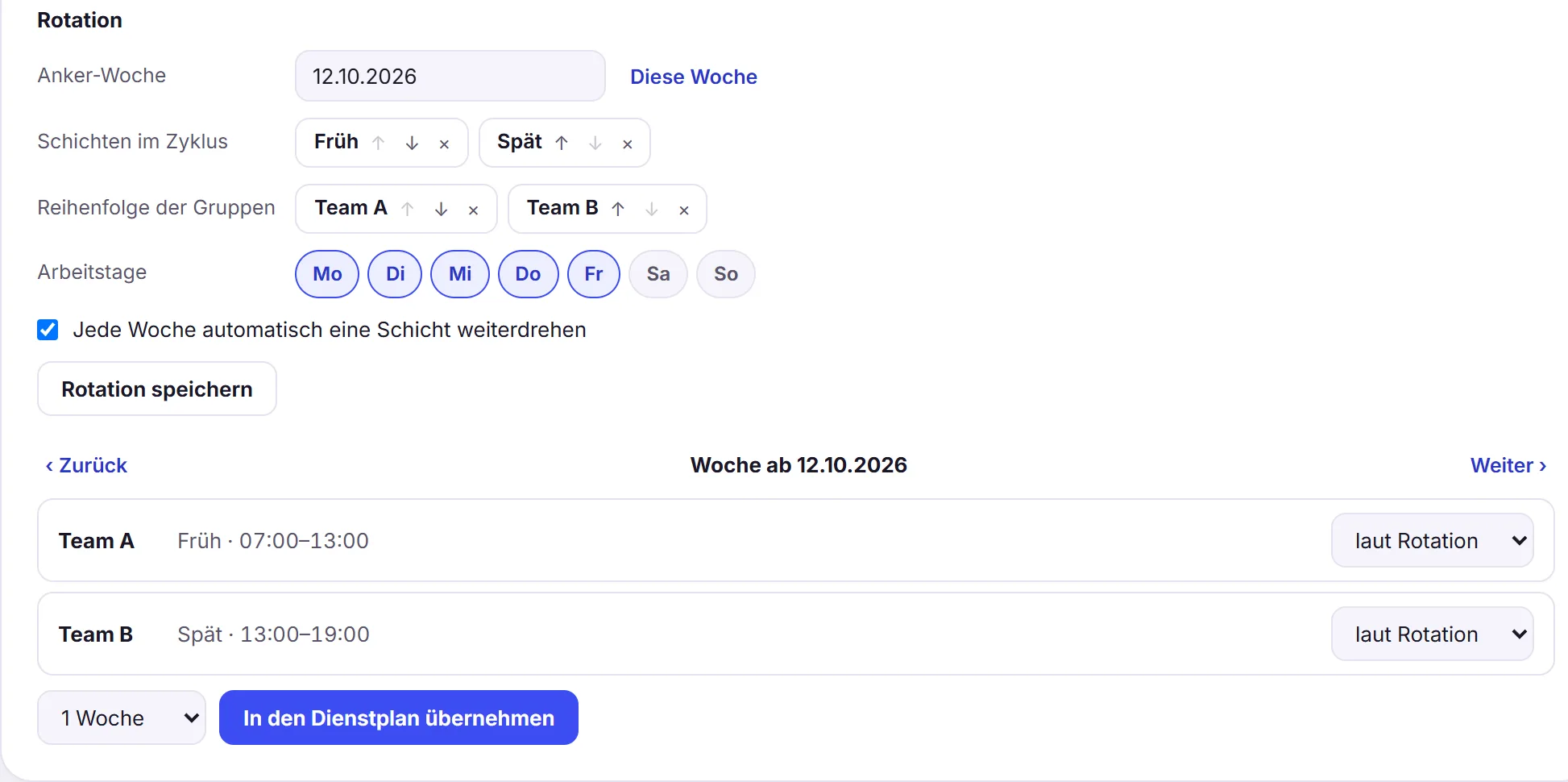Toggle Mo workday

pyautogui.click(x=327, y=274)
